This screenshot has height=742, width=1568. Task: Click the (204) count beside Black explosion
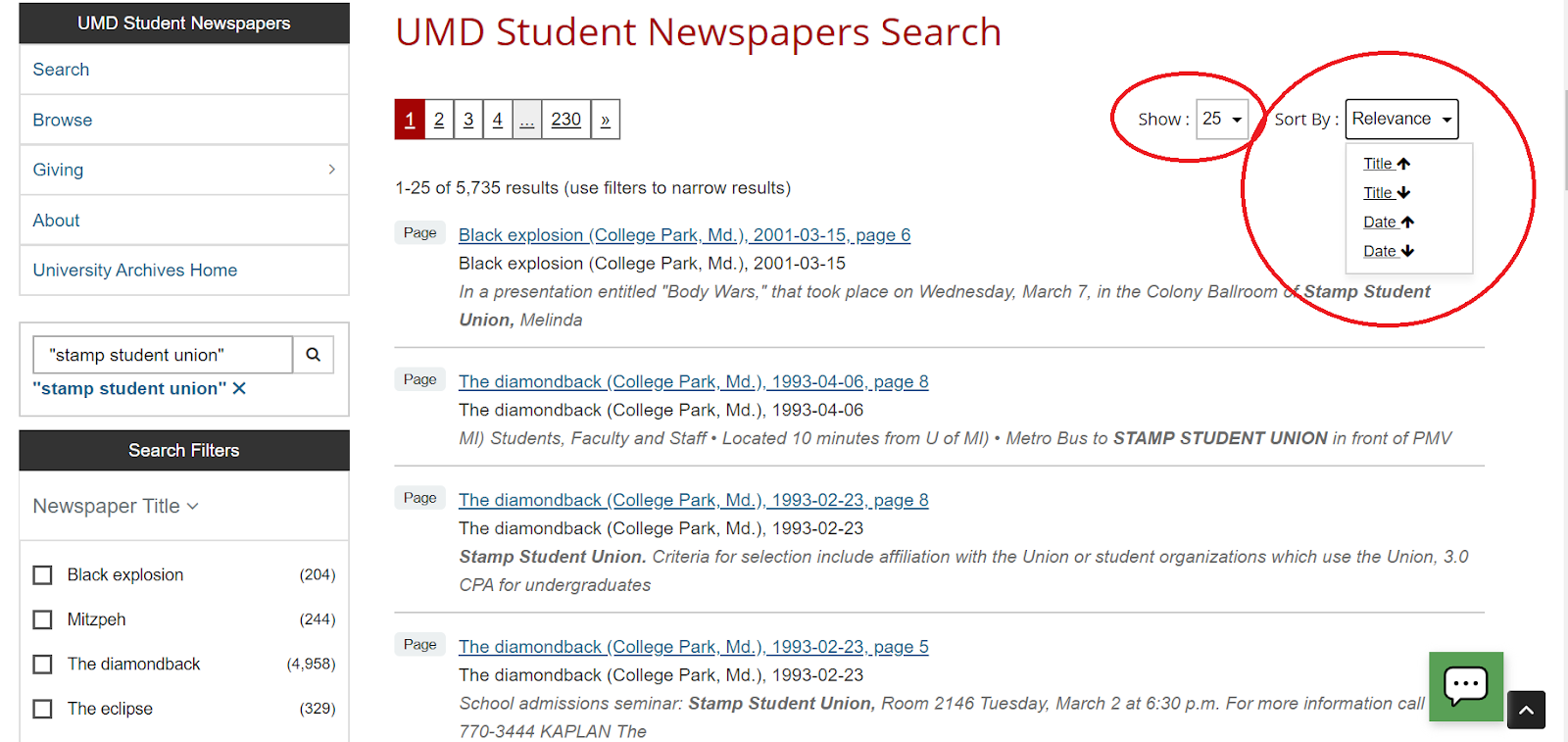point(318,575)
